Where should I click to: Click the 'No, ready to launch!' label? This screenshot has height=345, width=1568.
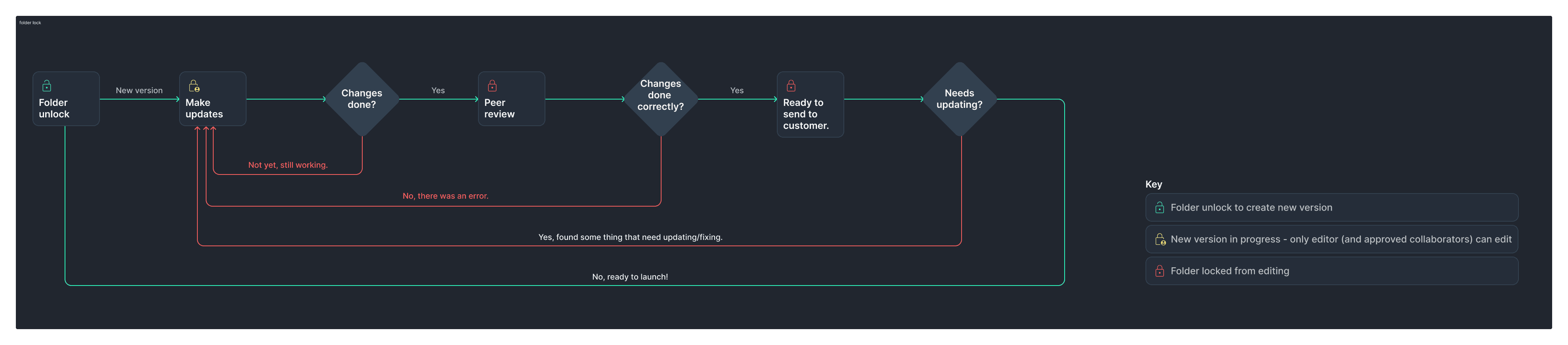click(x=630, y=277)
